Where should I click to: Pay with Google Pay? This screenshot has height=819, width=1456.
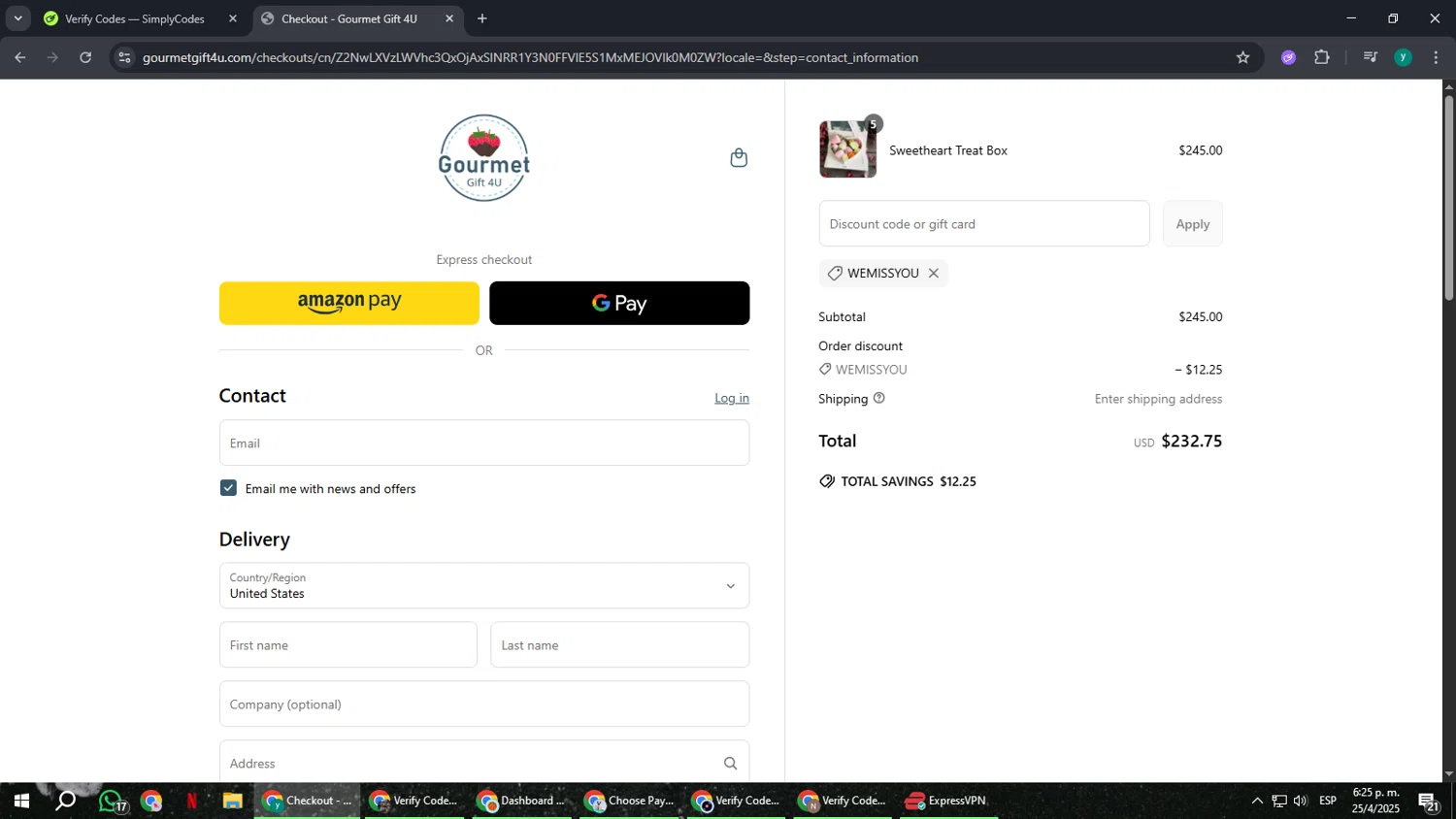tap(619, 303)
